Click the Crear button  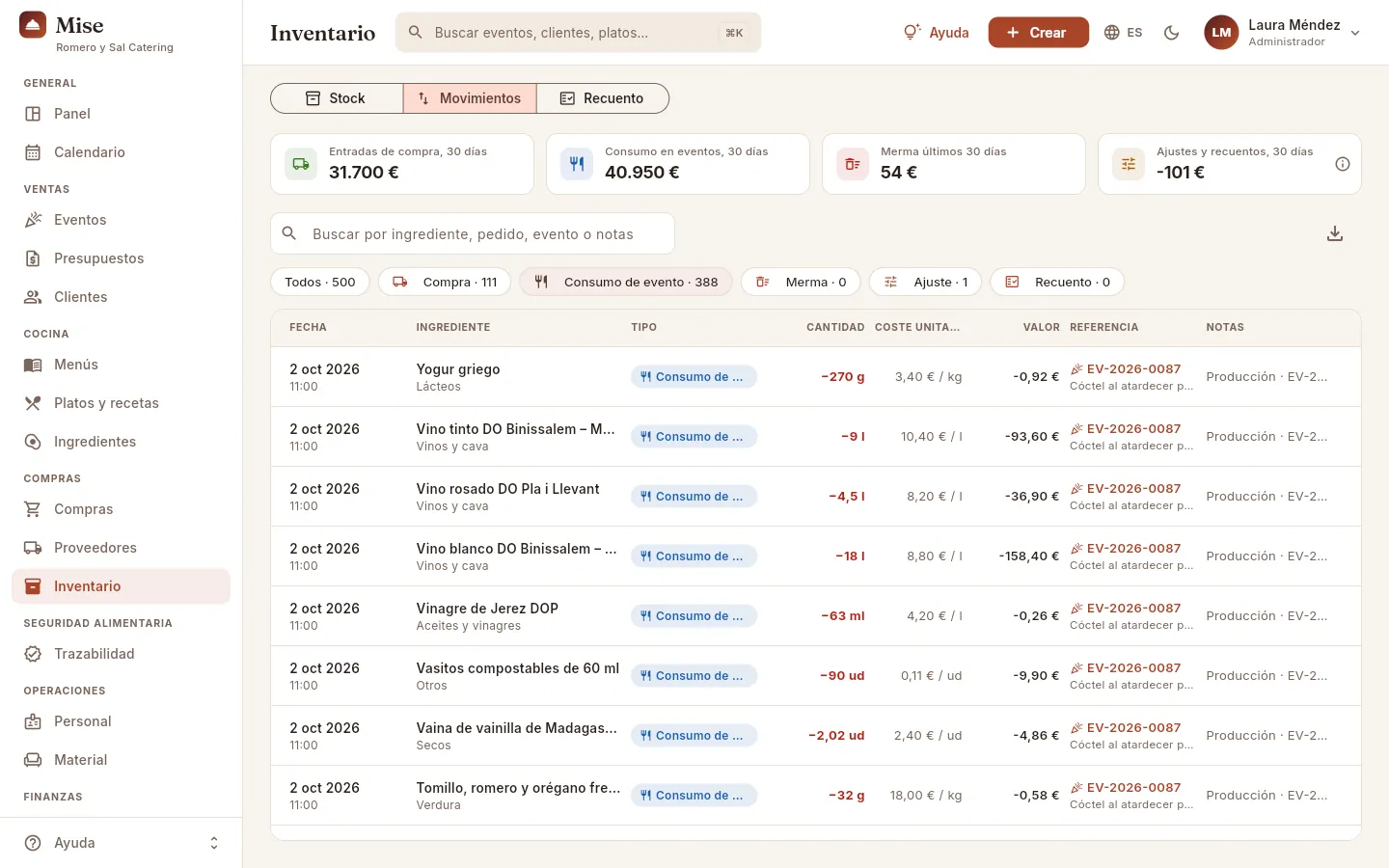tap(1038, 33)
